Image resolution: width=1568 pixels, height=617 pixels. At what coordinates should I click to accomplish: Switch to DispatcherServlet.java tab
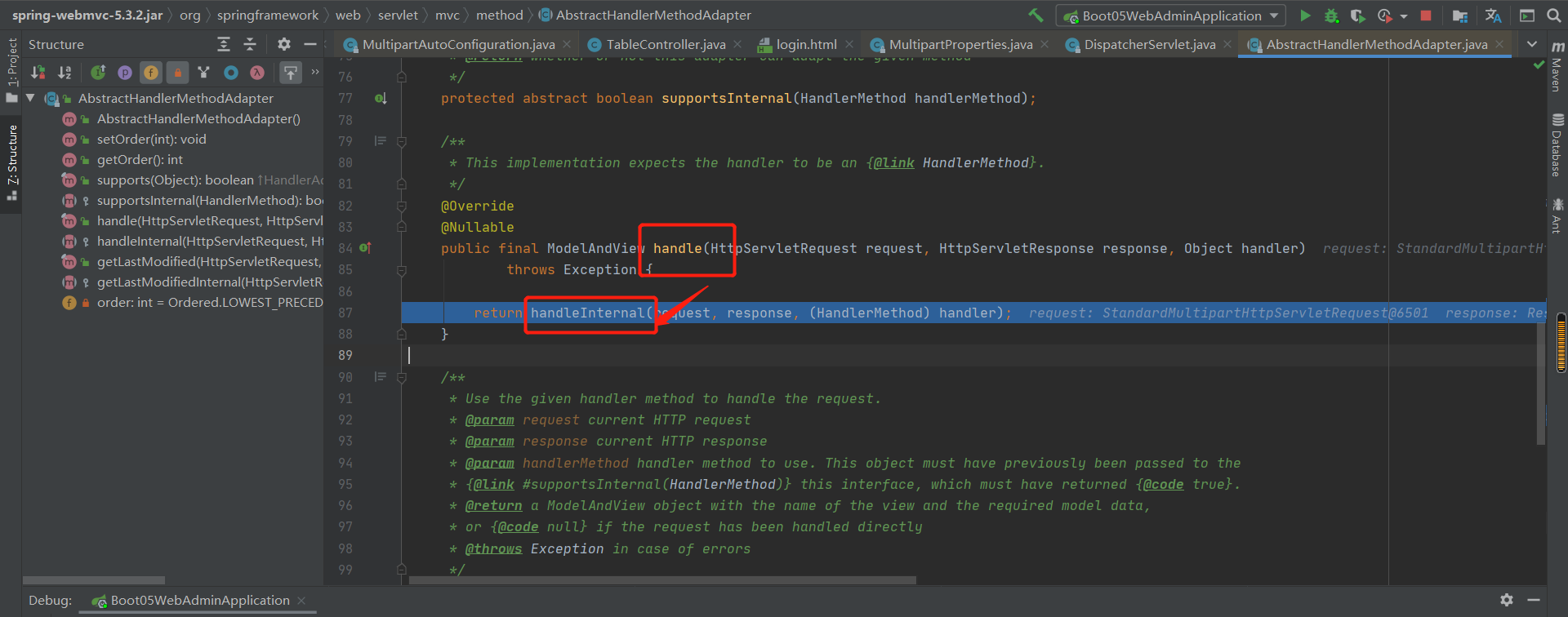pyautogui.click(x=1150, y=44)
